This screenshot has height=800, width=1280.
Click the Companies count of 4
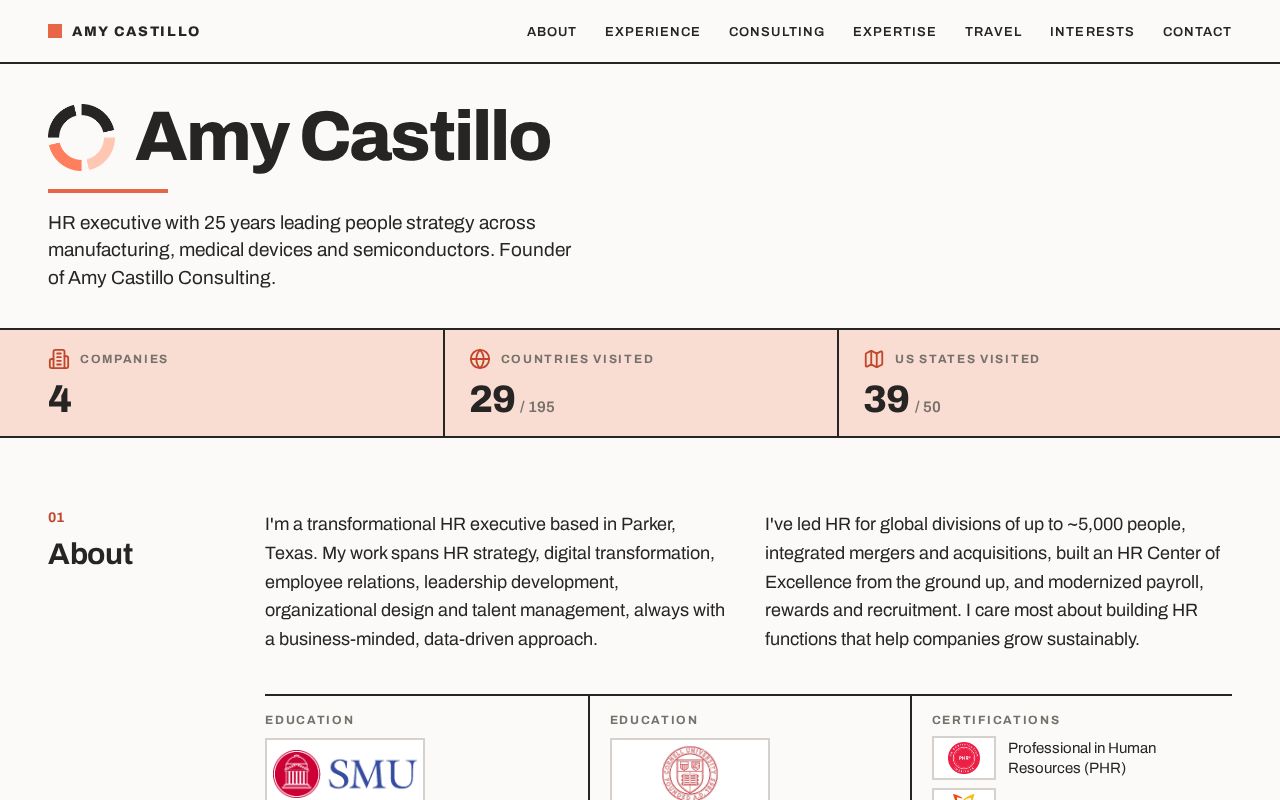[x=60, y=400]
